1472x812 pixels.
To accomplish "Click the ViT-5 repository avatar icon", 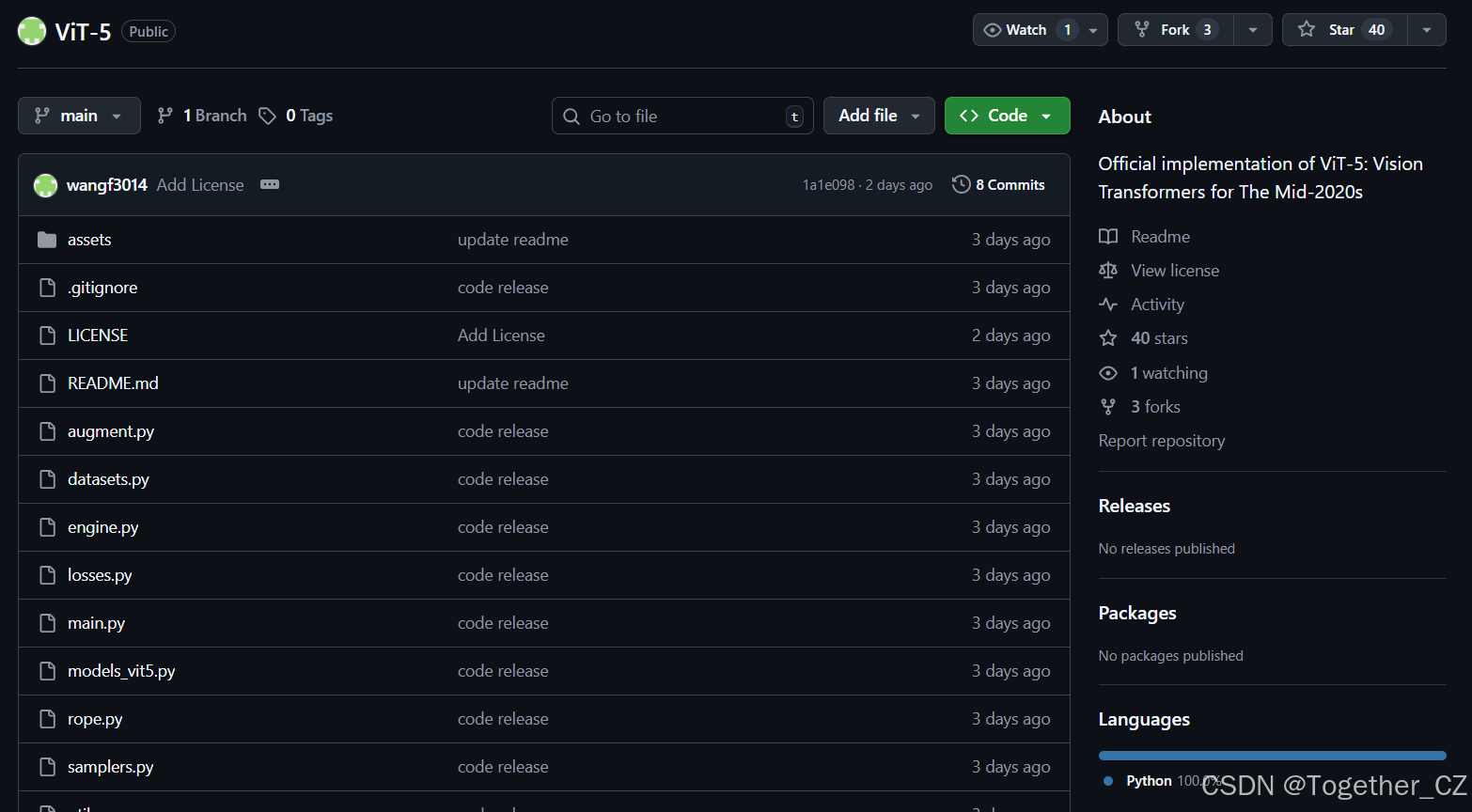I will (x=32, y=31).
